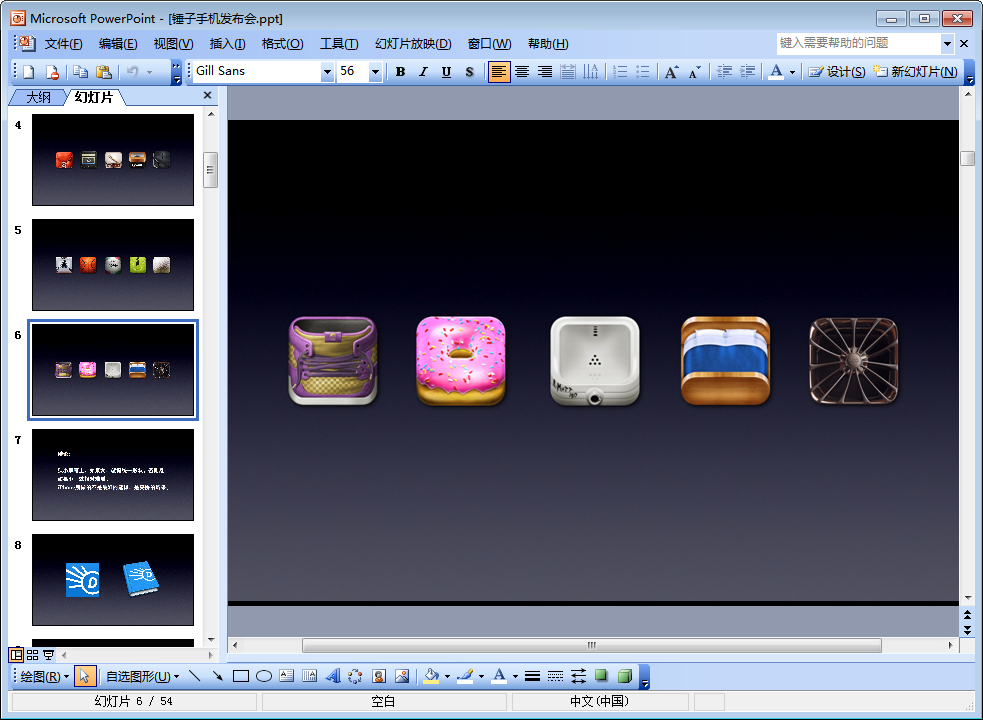This screenshot has width=983, height=720.
Task: Open 3-D style options
Action: [x=624, y=676]
